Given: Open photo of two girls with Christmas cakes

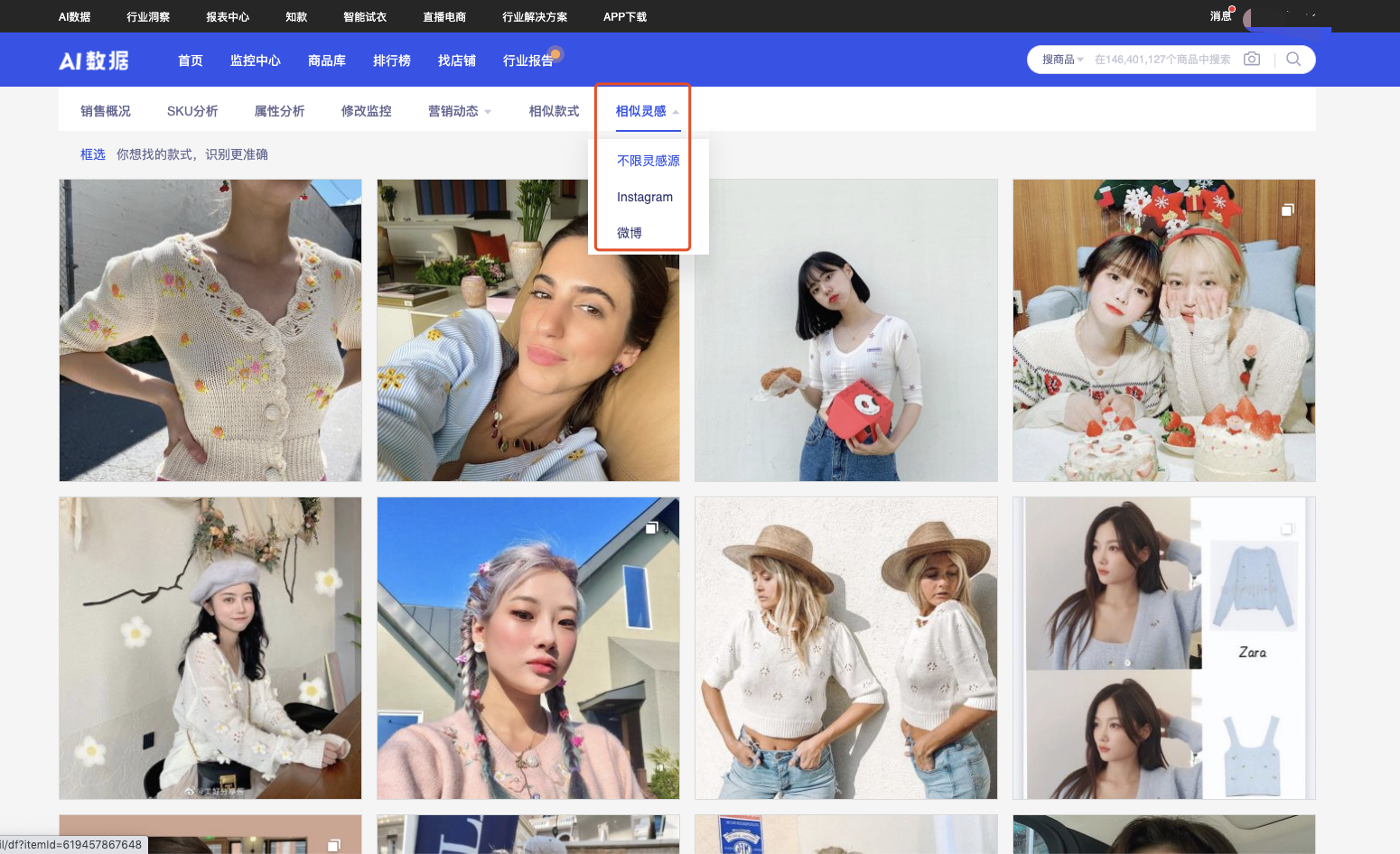Looking at the screenshot, I should (1164, 330).
